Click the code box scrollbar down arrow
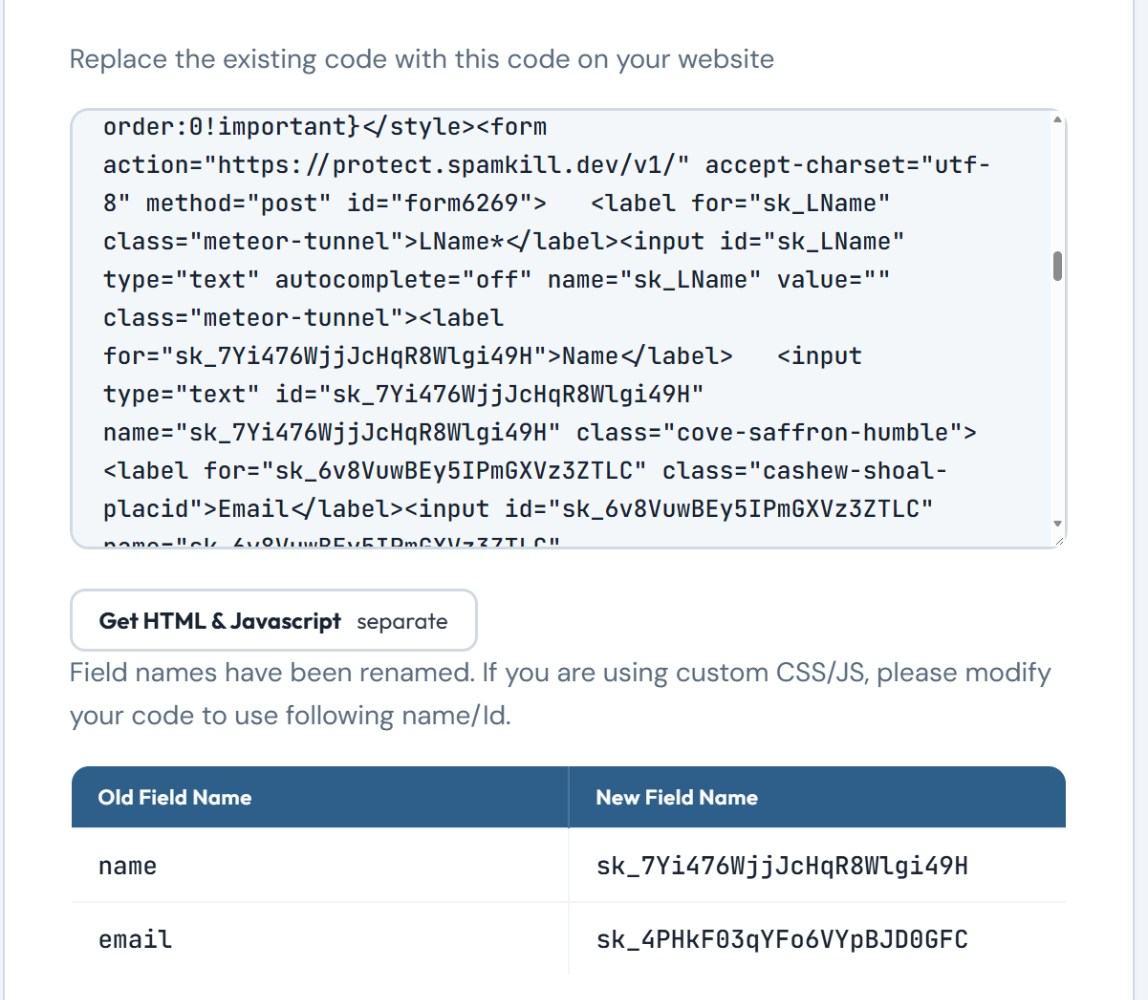This screenshot has width=1148, height=1000. pos(1056,523)
